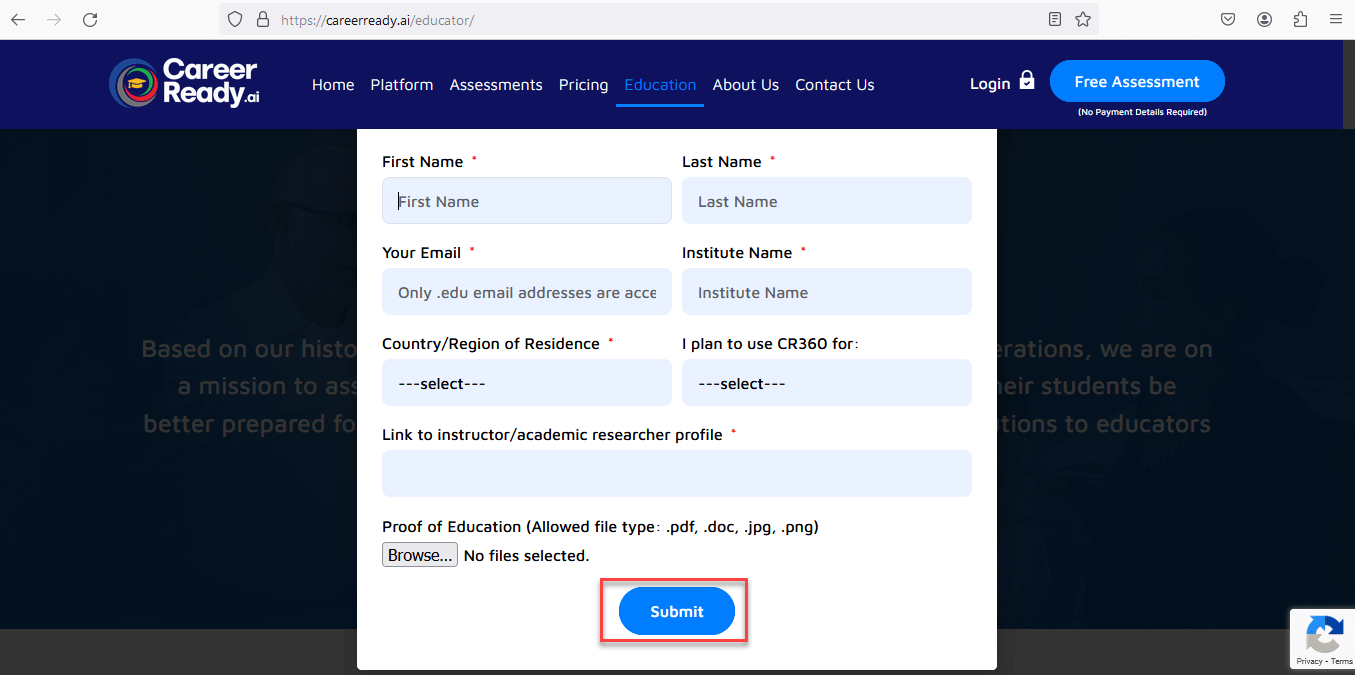Click the Free Assessment button

pyautogui.click(x=1137, y=81)
